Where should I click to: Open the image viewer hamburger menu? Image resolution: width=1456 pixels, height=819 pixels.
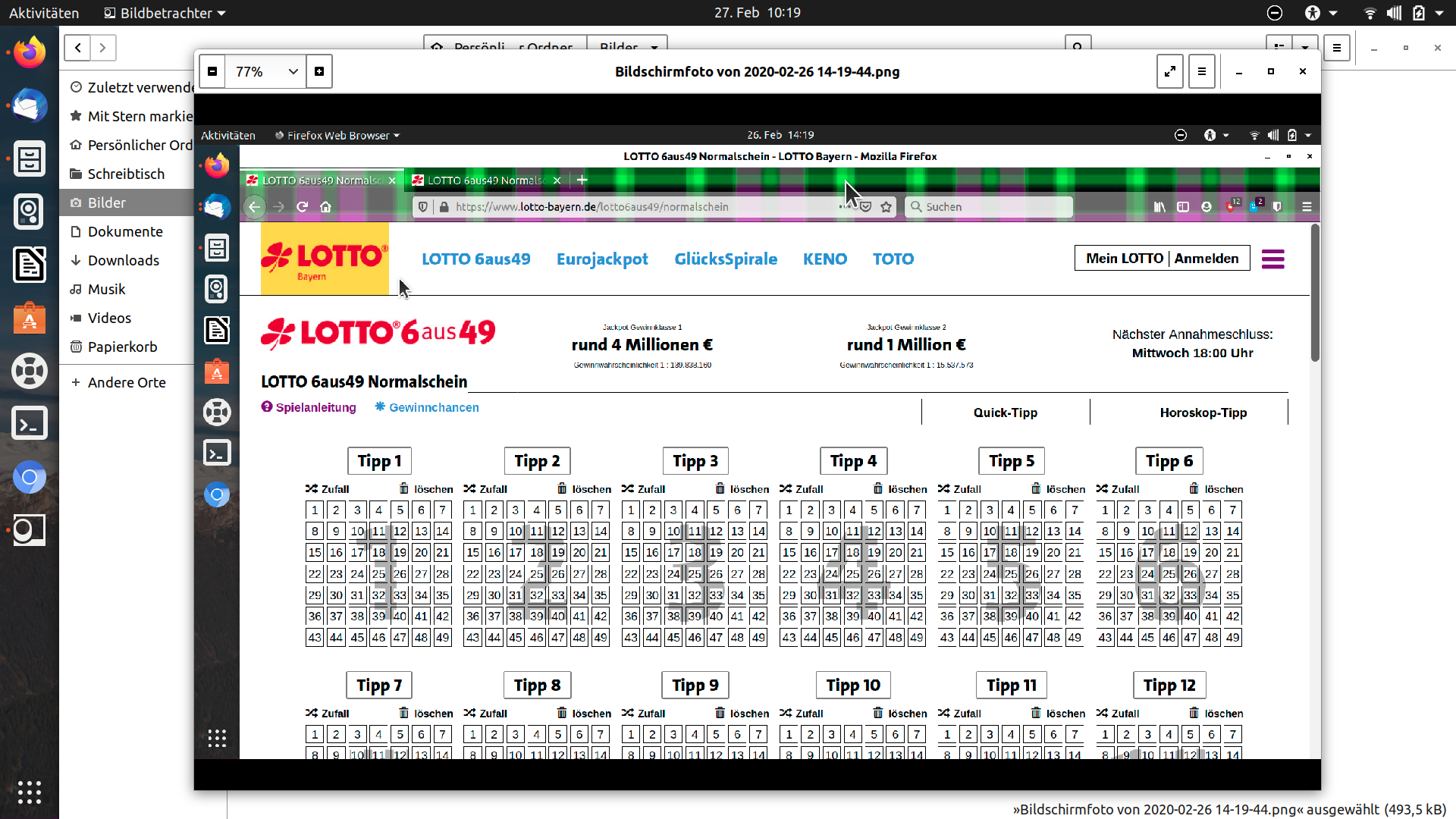coord(1201,71)
